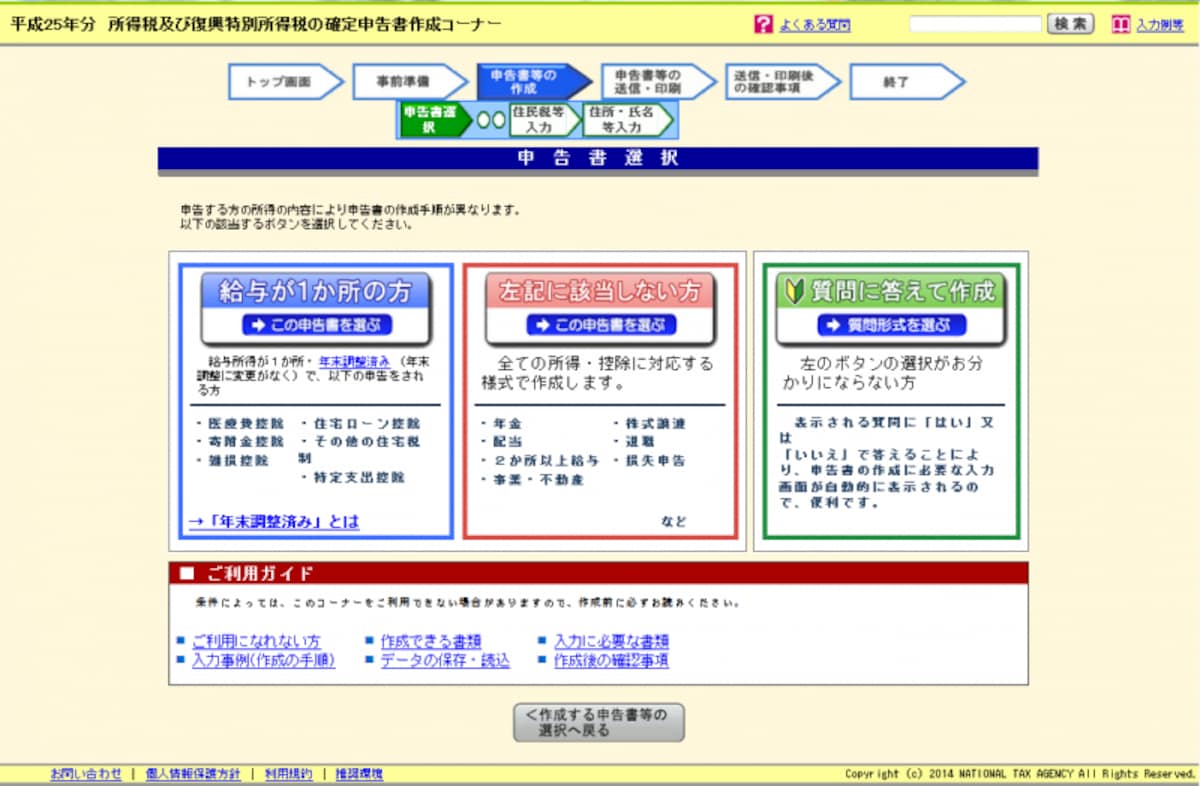Open the 推奨環境 footer link
Screen dimensions: 1200x786
pos(359,774)
